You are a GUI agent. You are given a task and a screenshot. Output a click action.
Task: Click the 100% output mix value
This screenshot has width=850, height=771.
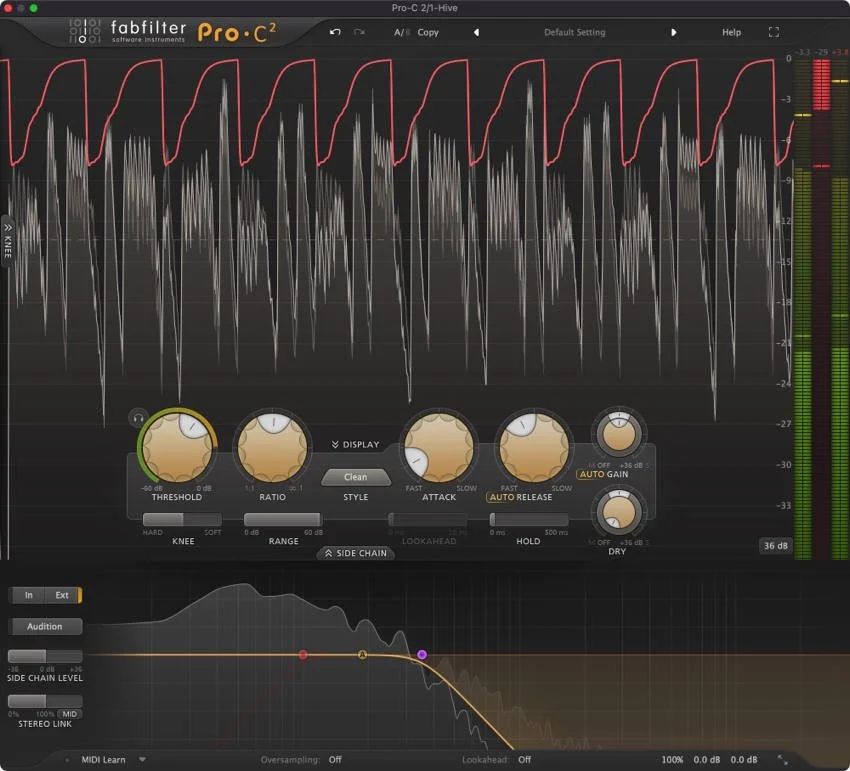pyautogui.click(x=672, y=760)
